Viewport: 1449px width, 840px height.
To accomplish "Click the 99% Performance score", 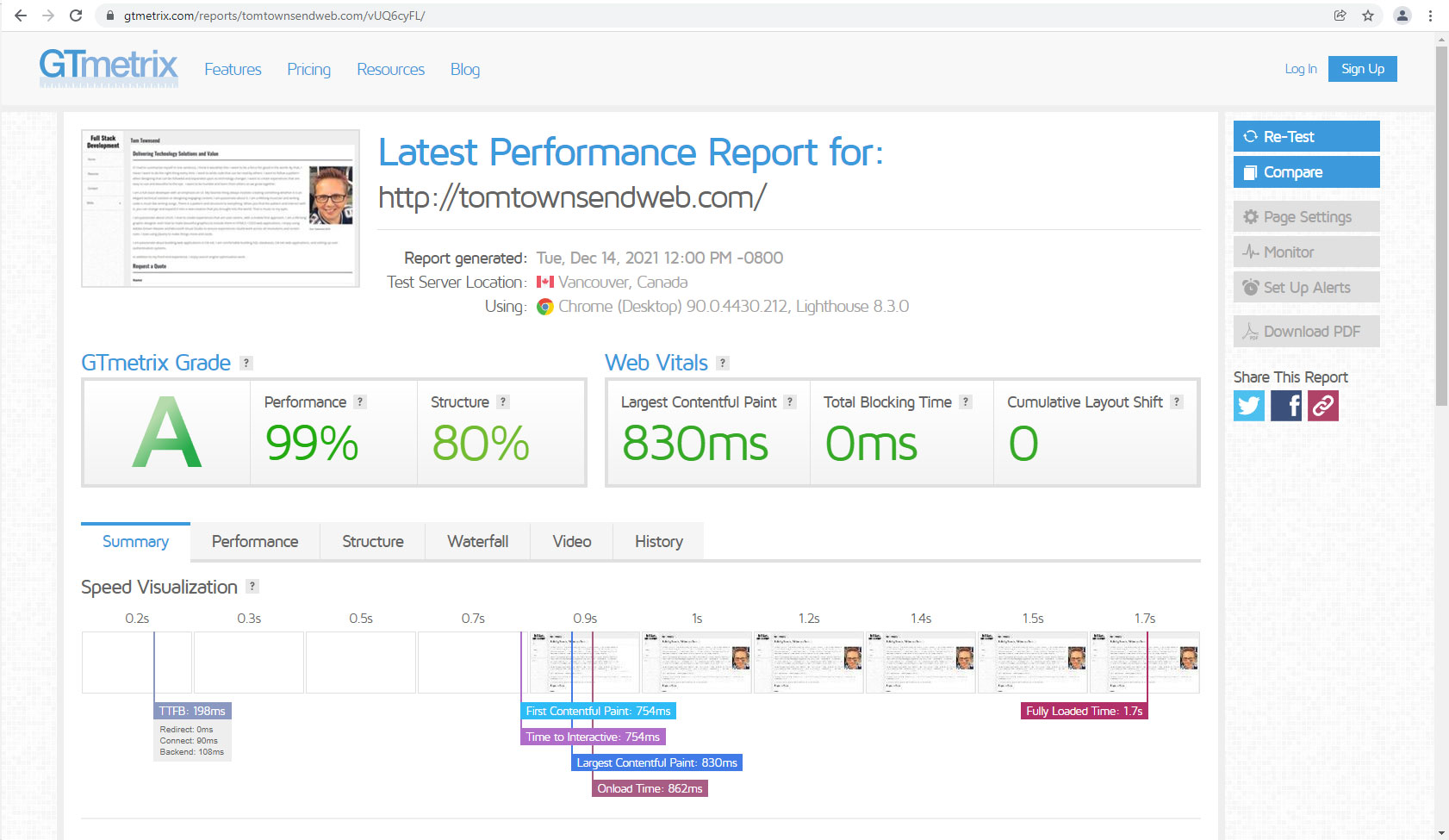I will (x=312, y=444).
